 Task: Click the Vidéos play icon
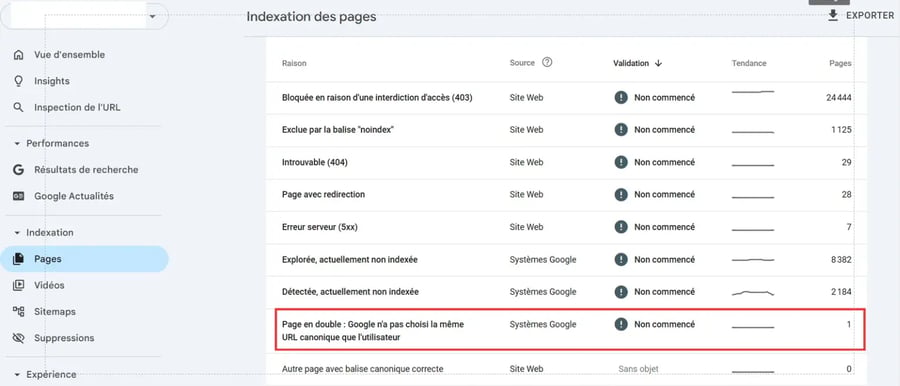pos(18,285)
